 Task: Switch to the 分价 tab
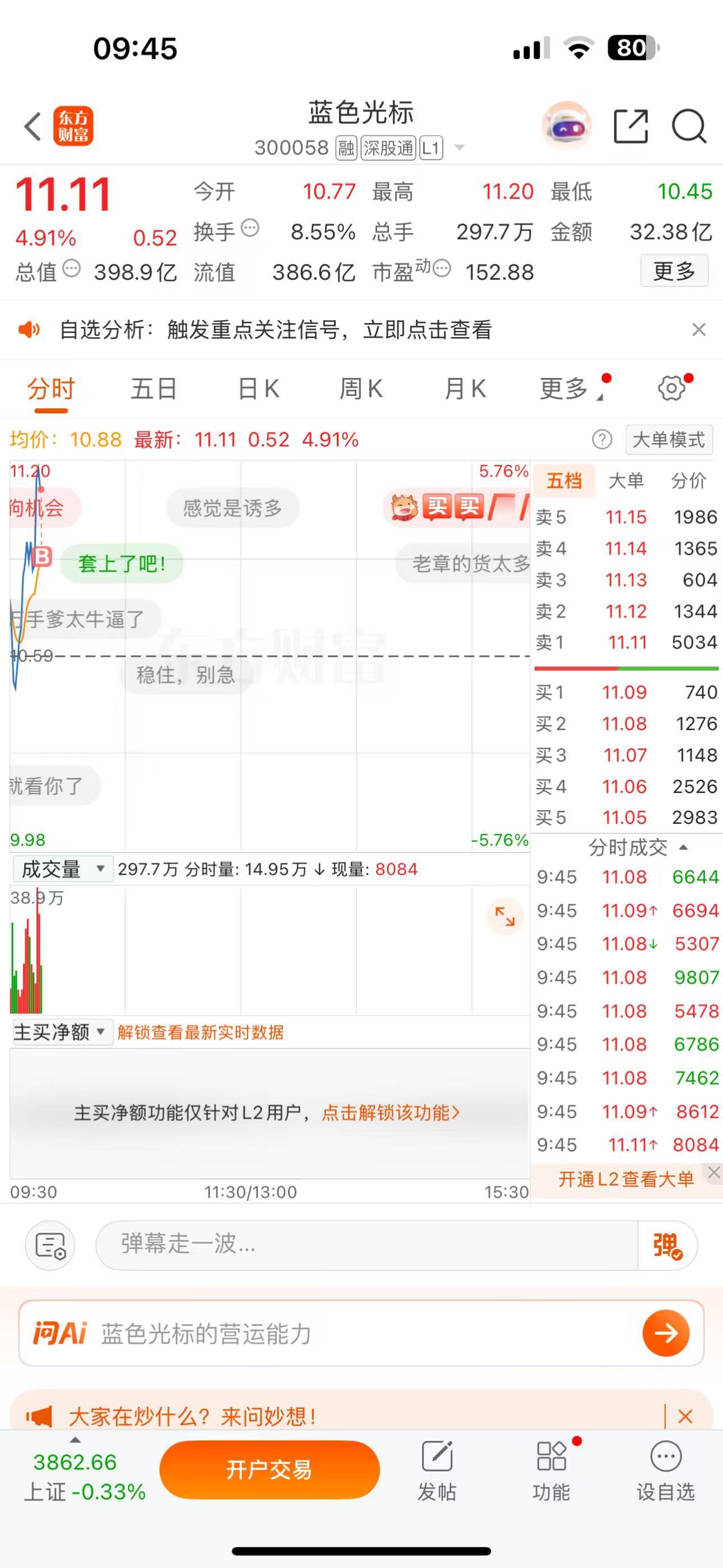tap(688, 481)
